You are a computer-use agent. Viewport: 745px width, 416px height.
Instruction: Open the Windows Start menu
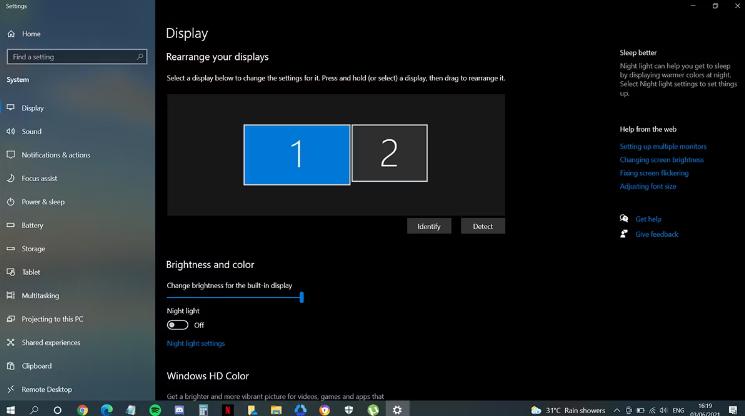coord(10,410)
